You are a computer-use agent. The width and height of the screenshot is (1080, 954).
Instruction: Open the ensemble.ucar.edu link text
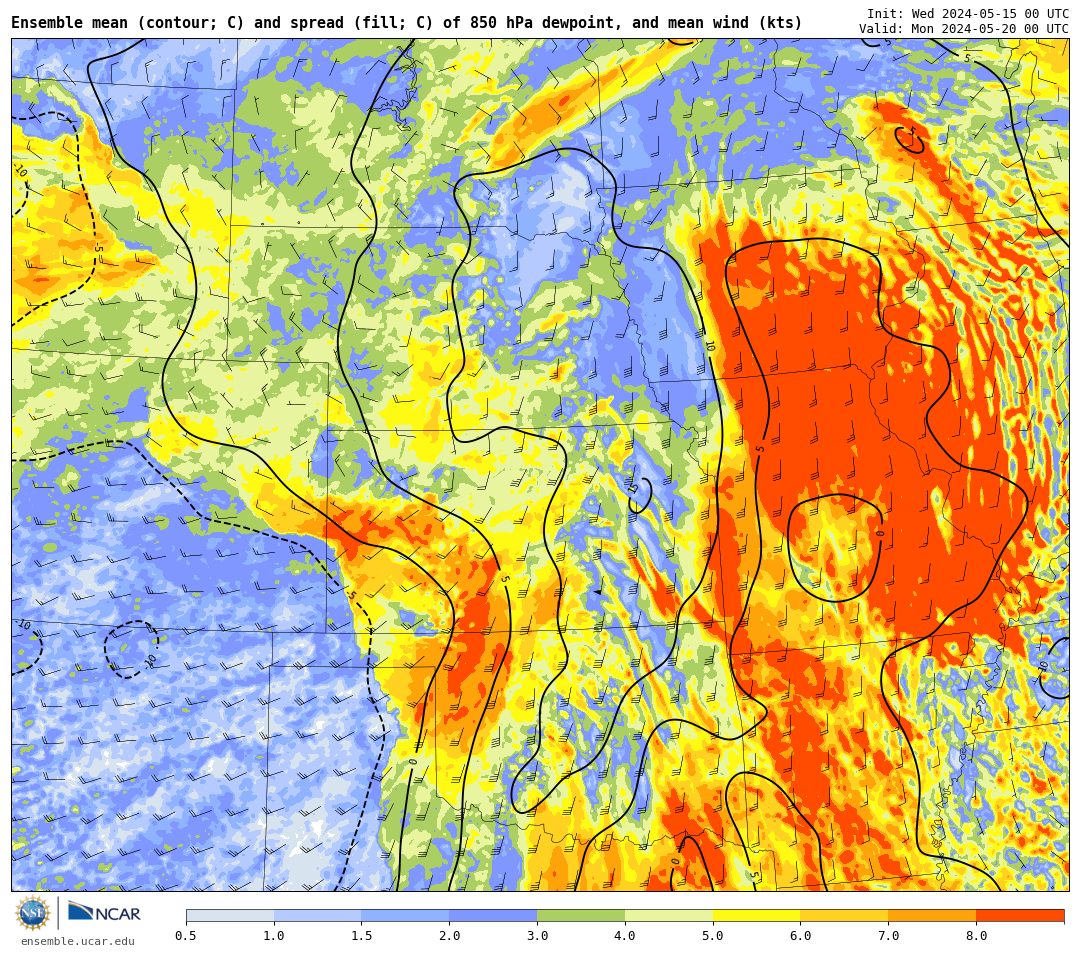point(77,941)
